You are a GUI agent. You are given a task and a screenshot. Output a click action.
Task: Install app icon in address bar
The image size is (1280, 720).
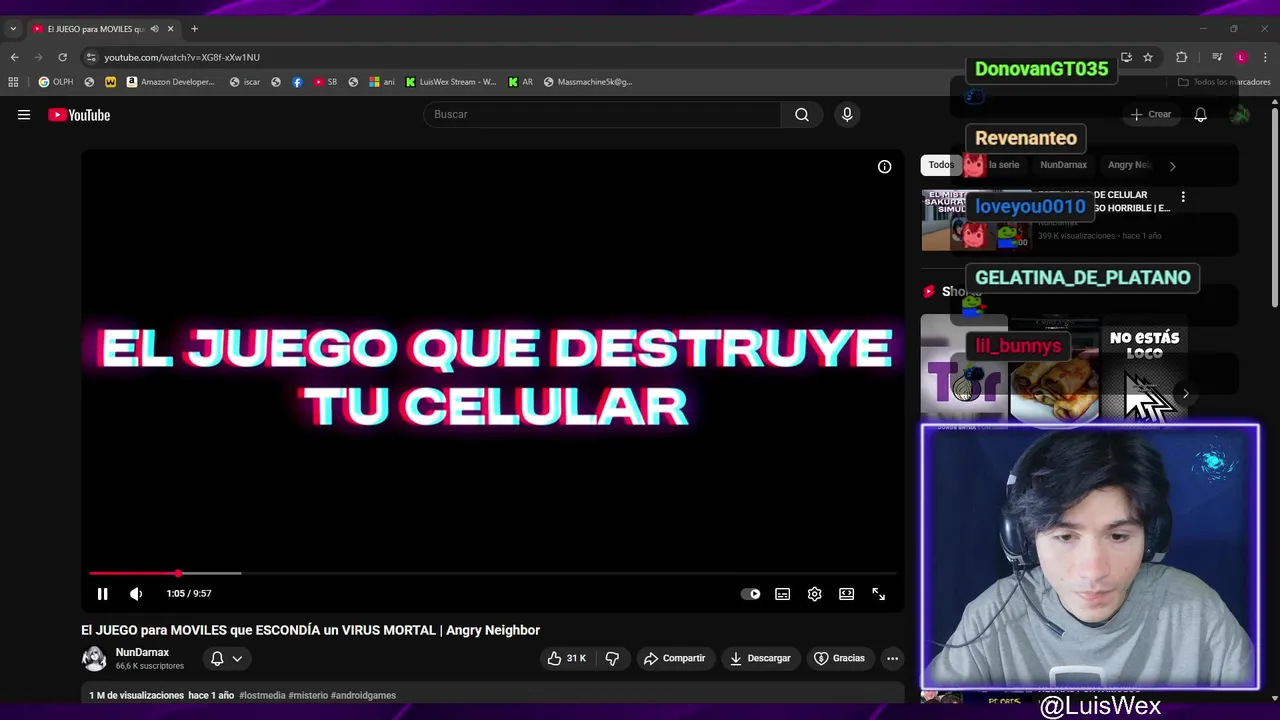click(1126, 57)
